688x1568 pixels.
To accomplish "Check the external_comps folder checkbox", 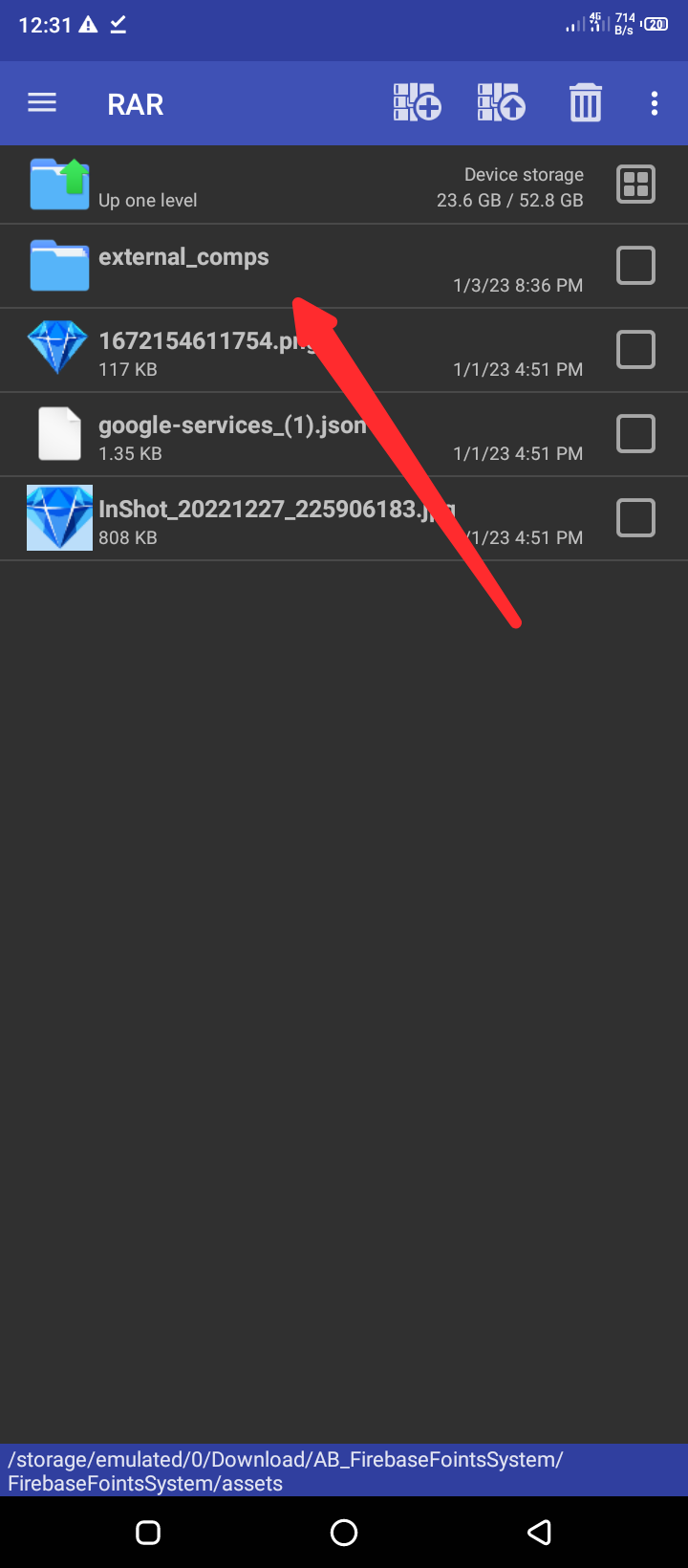I will coord(635,266).
